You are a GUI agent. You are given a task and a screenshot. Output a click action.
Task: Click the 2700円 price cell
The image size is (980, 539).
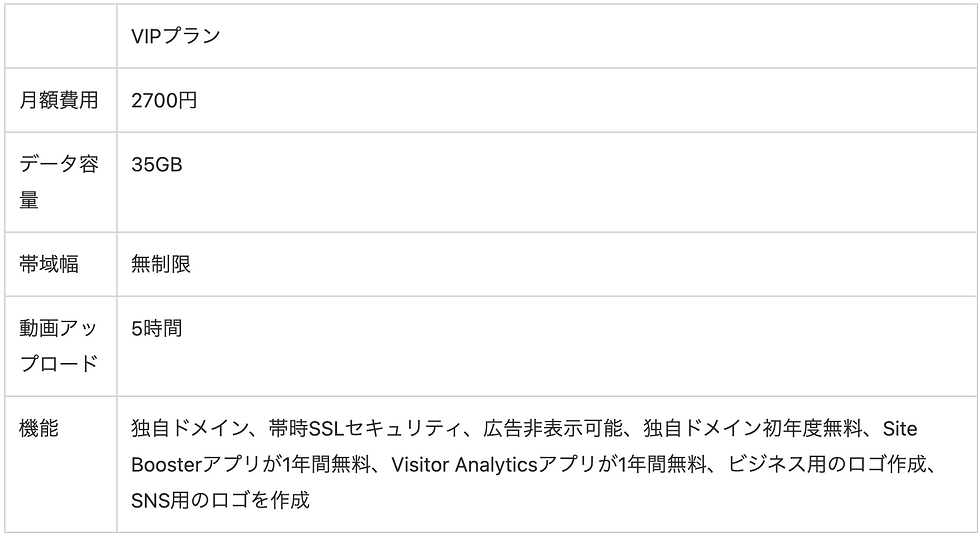547,100
